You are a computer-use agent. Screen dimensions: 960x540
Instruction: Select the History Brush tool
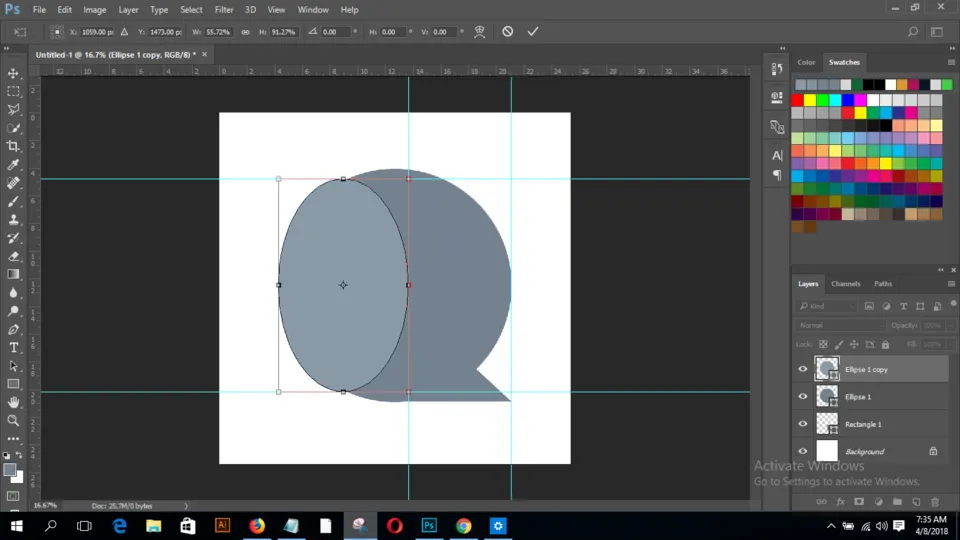(x=13, y=238)
